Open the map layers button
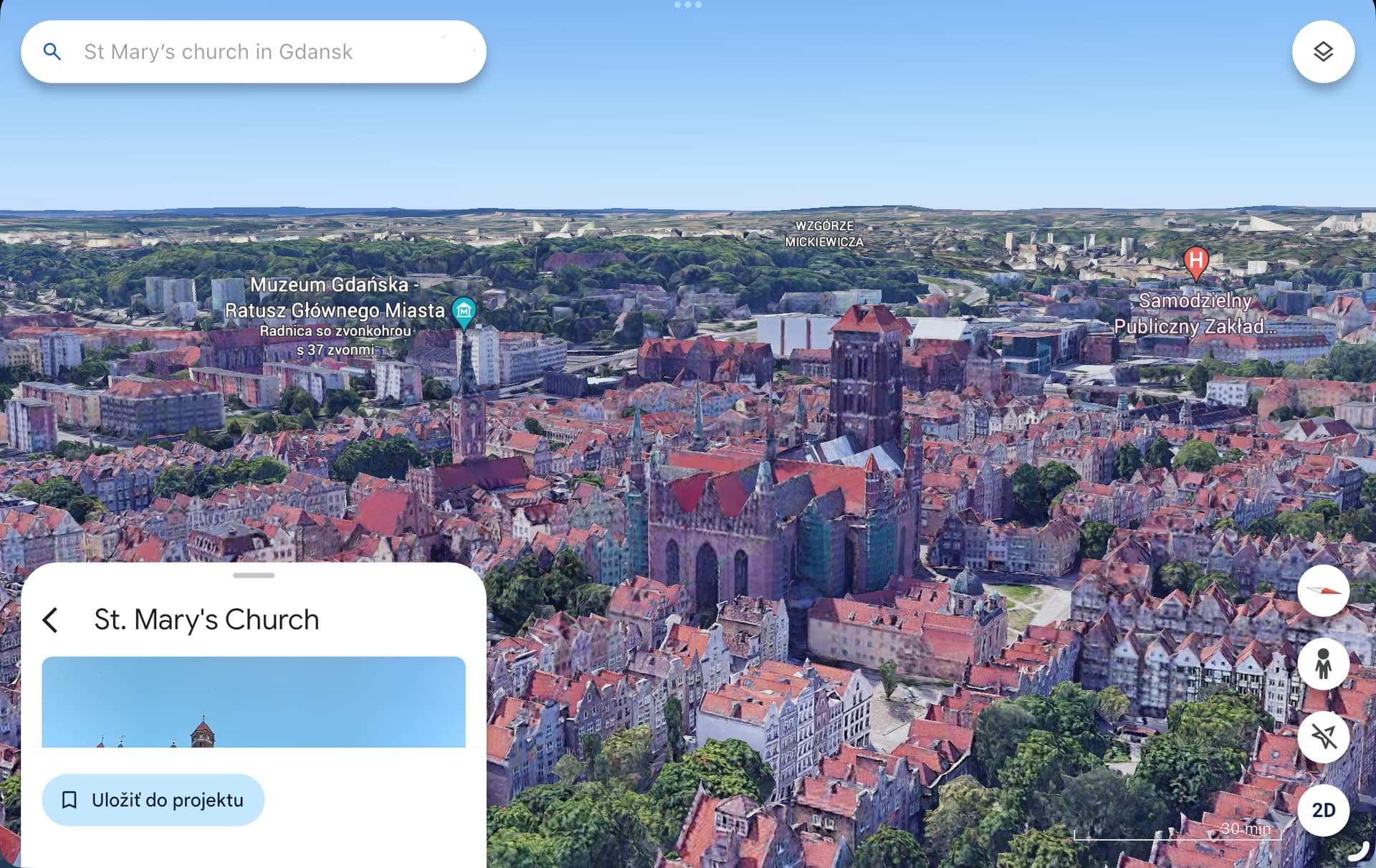The height and width of the screenshot is (868, 1376). click(1323, 52)
